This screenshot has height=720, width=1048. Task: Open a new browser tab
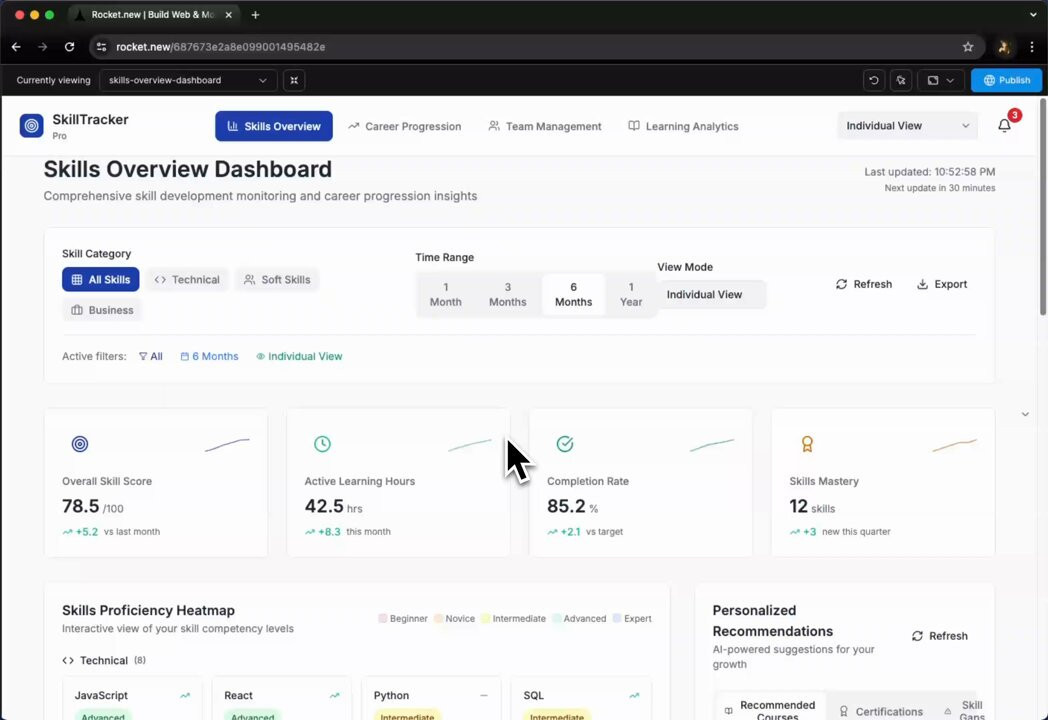click(x=255, y=15)
